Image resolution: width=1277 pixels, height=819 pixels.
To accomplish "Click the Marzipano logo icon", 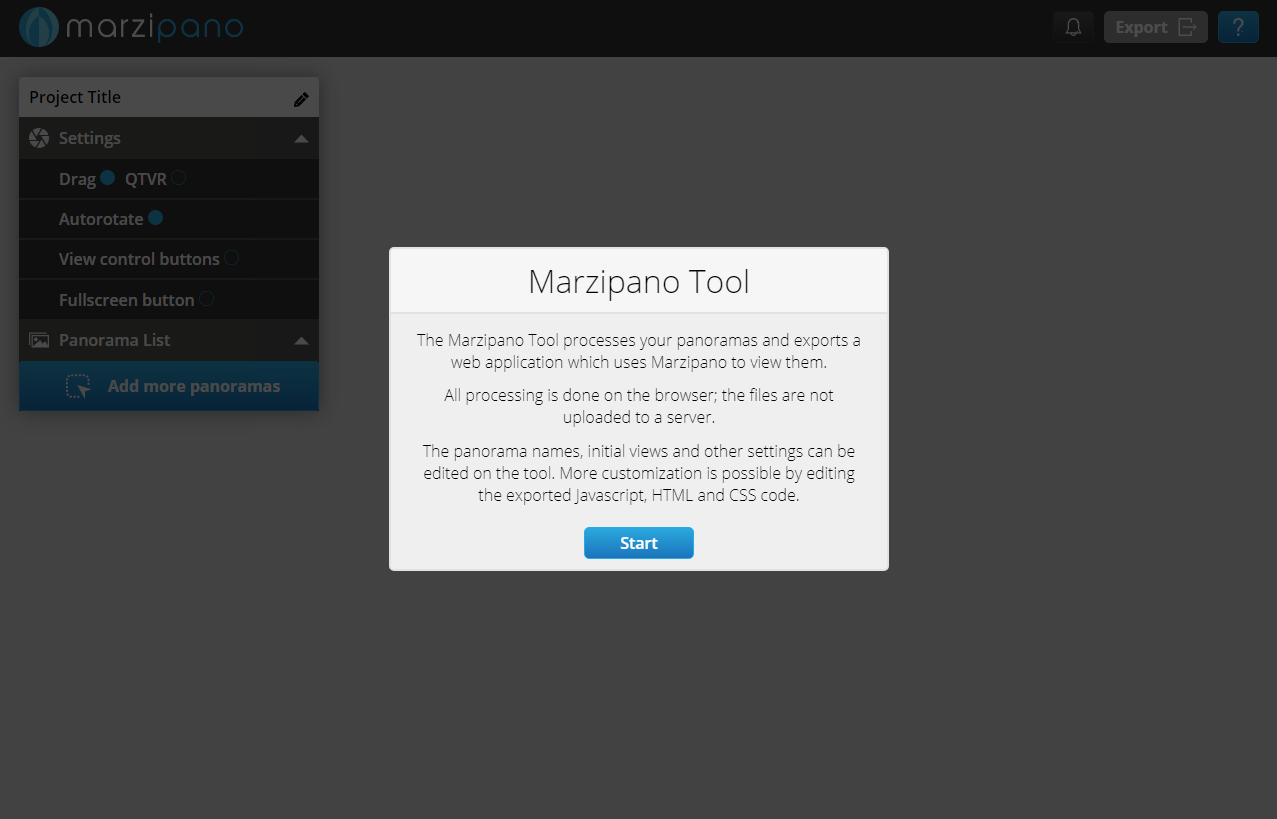I will click(38, 28).
